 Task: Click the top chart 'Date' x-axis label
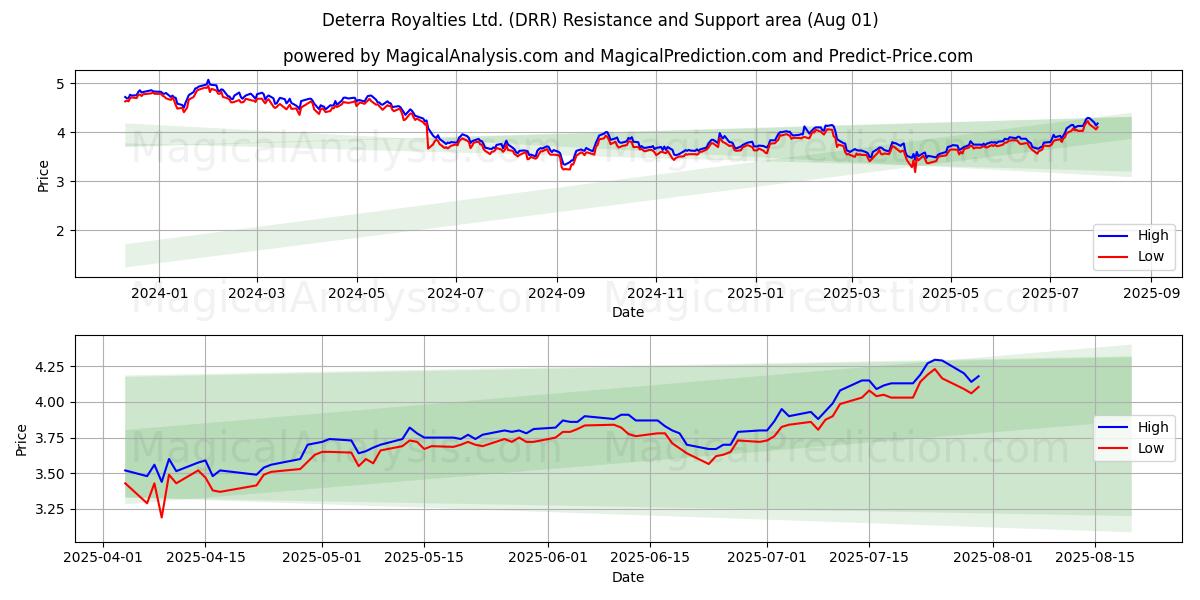pyautogui.click(x=628, y=313)
